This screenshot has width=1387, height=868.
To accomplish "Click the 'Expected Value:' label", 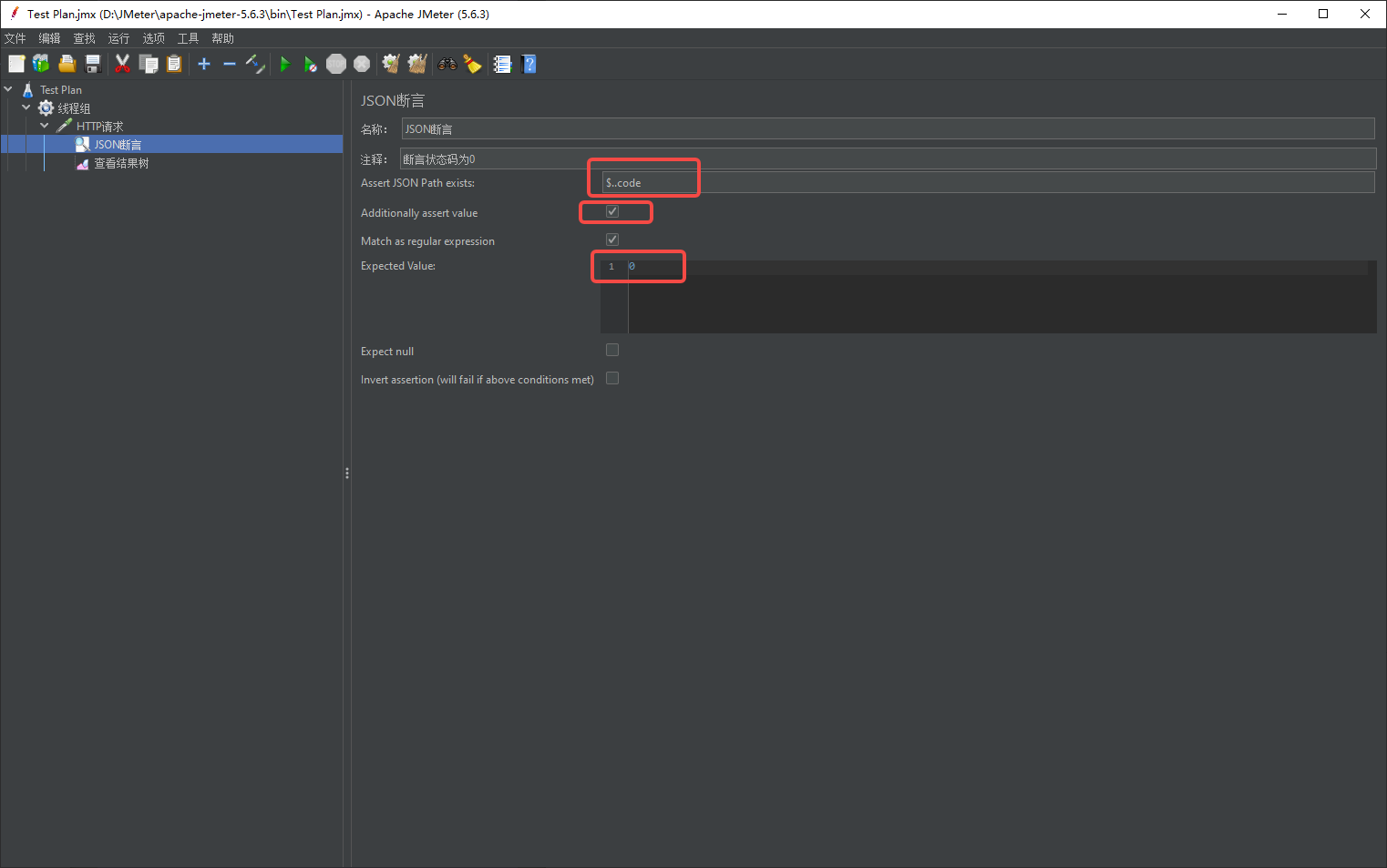I will click(x=398, y=266).
